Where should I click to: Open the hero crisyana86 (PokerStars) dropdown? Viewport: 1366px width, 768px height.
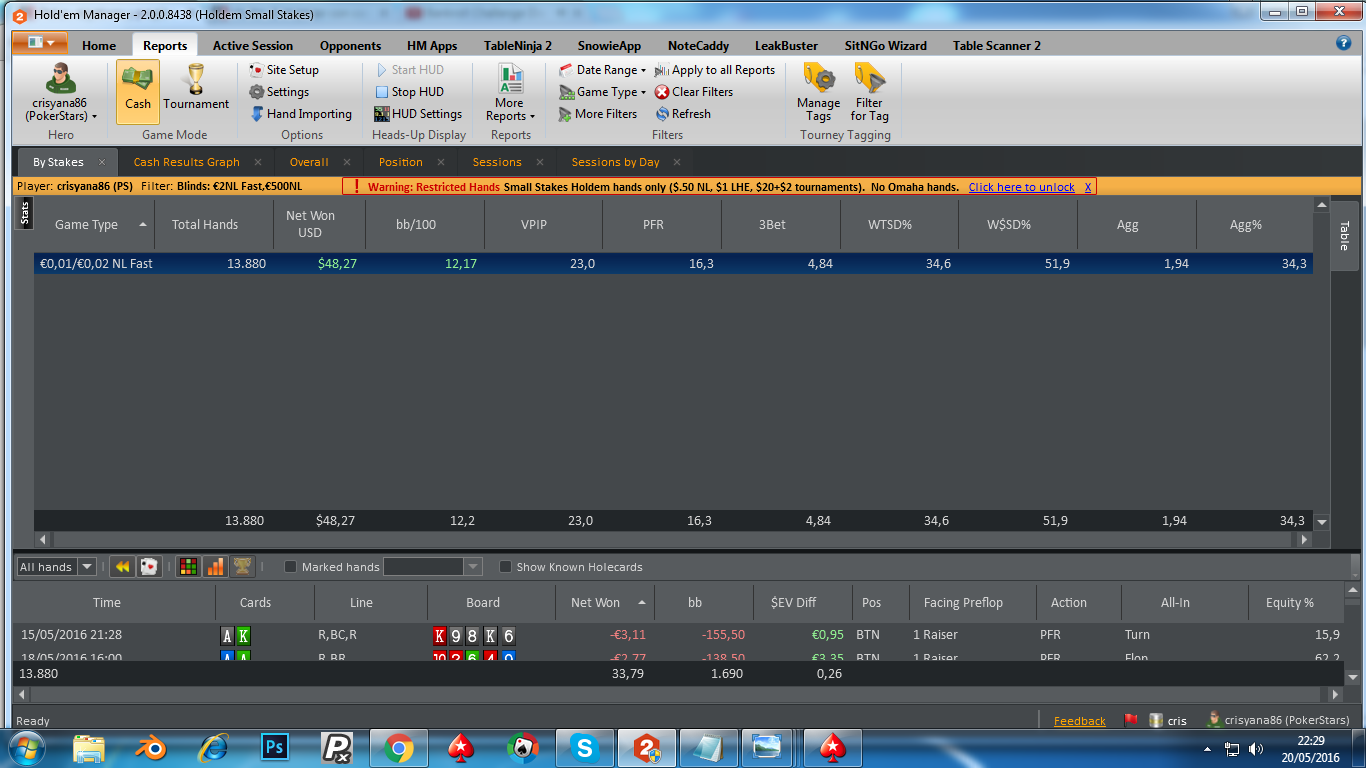61,91
